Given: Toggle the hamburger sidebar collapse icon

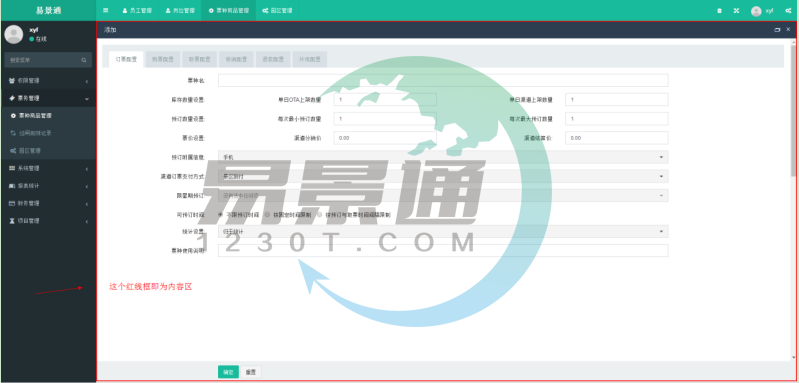Looking at the screenshot, I should click(x=105, y=10).
